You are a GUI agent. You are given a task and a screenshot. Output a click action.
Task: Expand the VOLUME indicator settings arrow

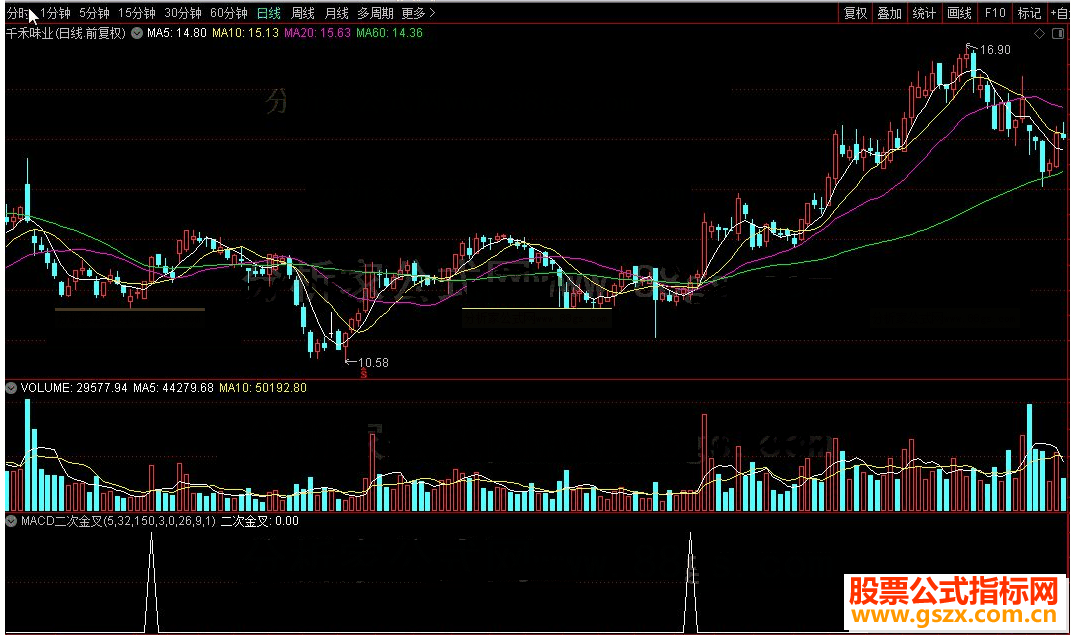tap(11, 388)
